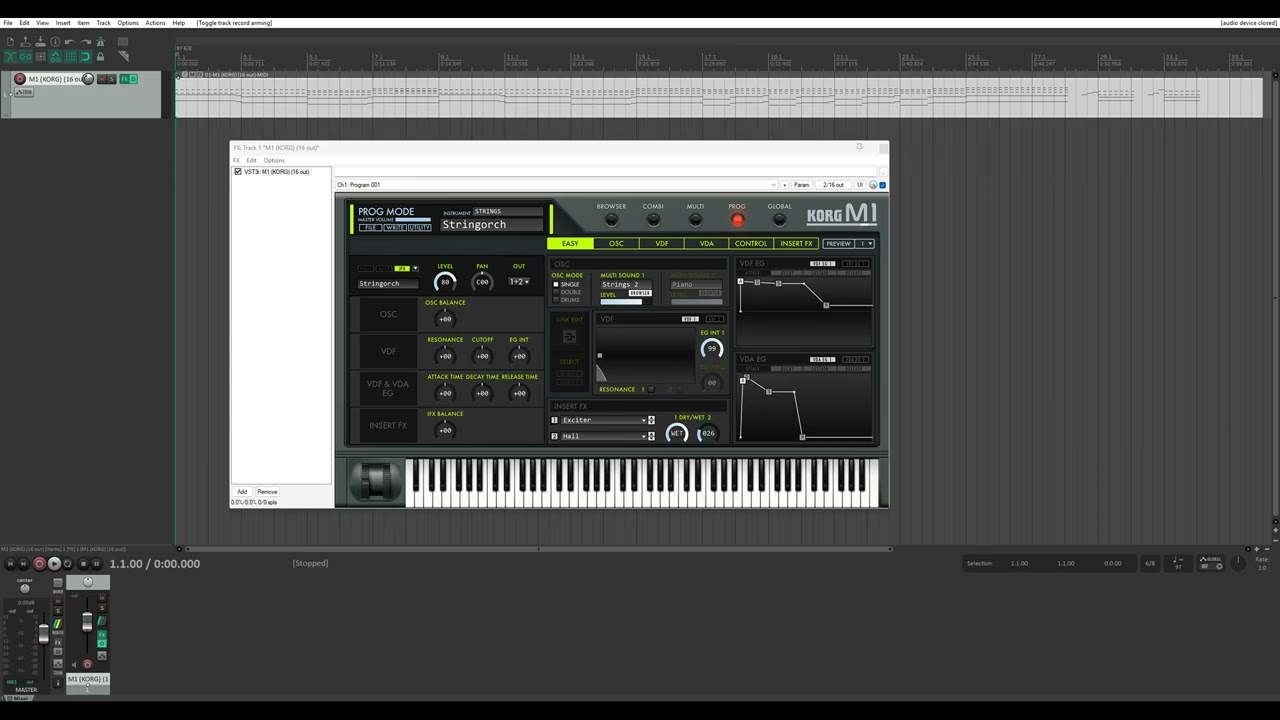Image resolution: width=1280 pixels, height=720 pixels.
Task: Solo M1 (KORG) track in track panel
Action: point(111,79)
